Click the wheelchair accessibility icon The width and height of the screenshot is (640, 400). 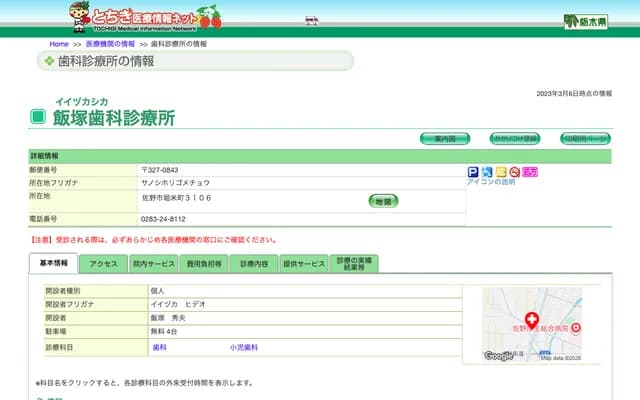487,172
